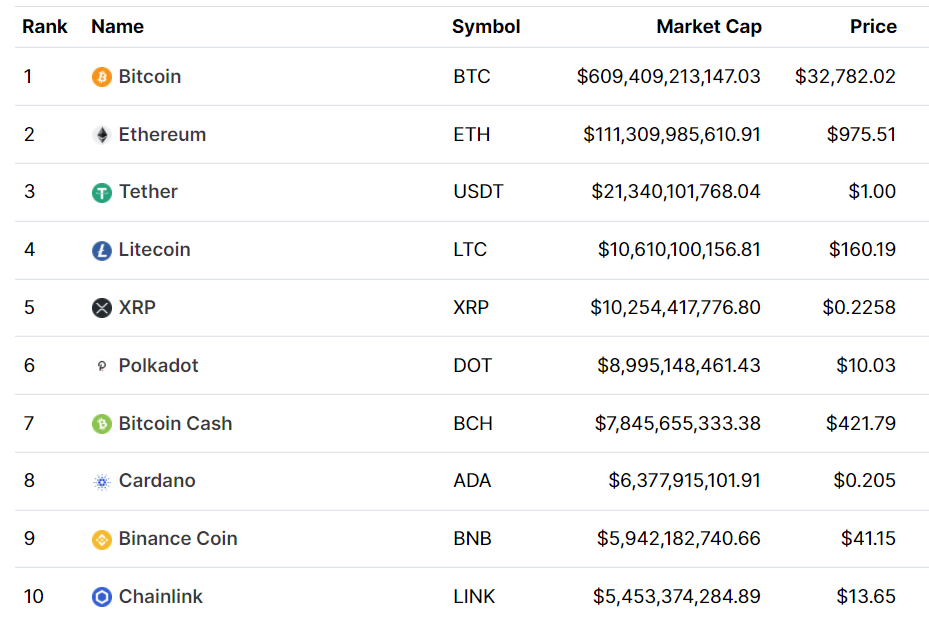Open the Ethereum name link

click(x=162, y=135)
